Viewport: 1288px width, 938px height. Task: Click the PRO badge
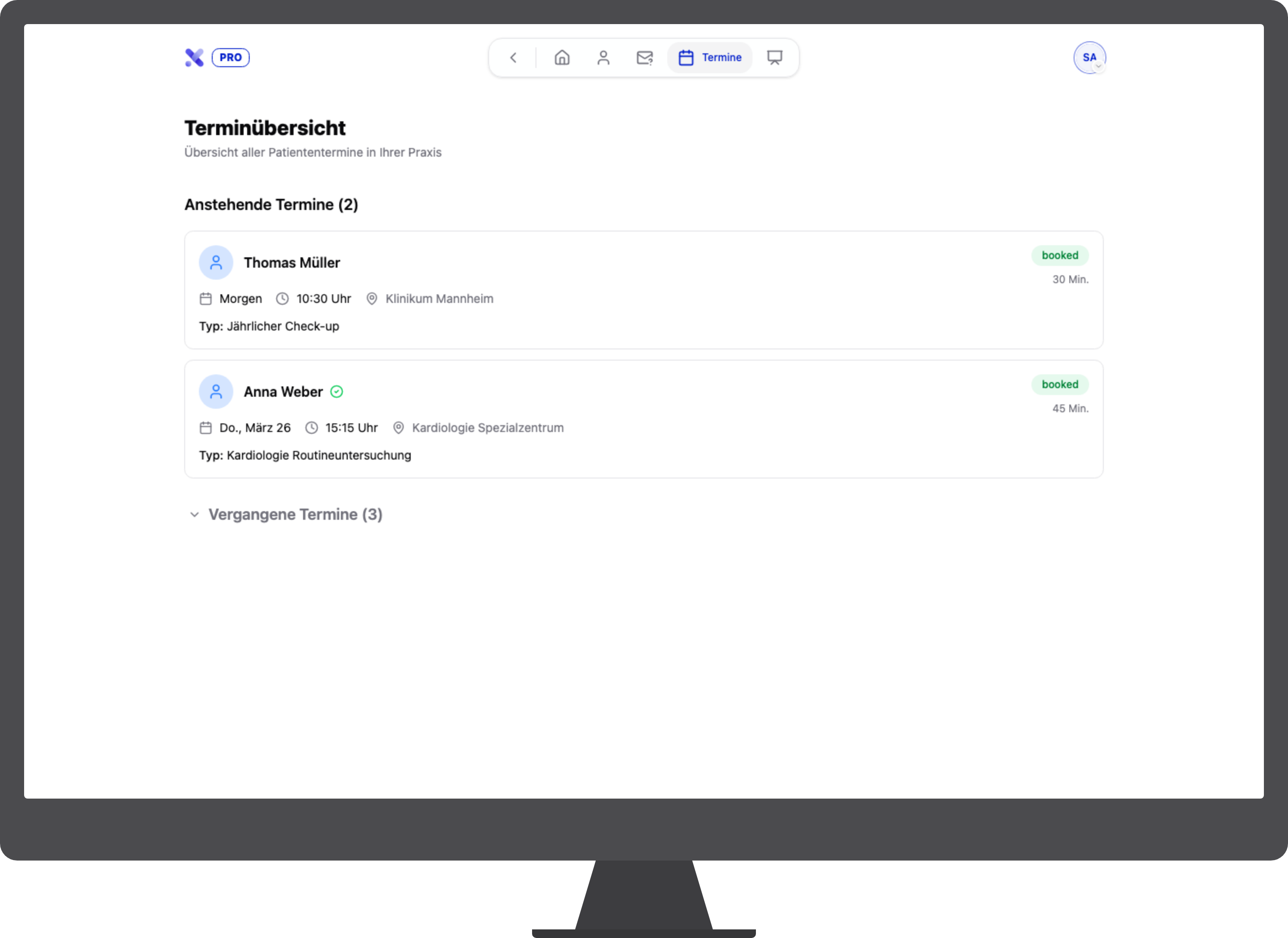pos(231,57)
